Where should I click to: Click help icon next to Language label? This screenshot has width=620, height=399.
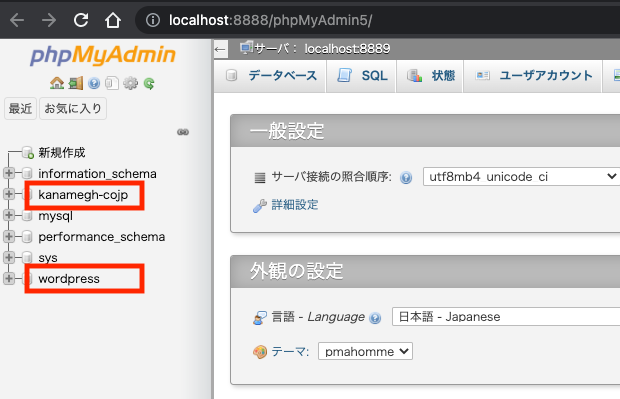point(375,318)
